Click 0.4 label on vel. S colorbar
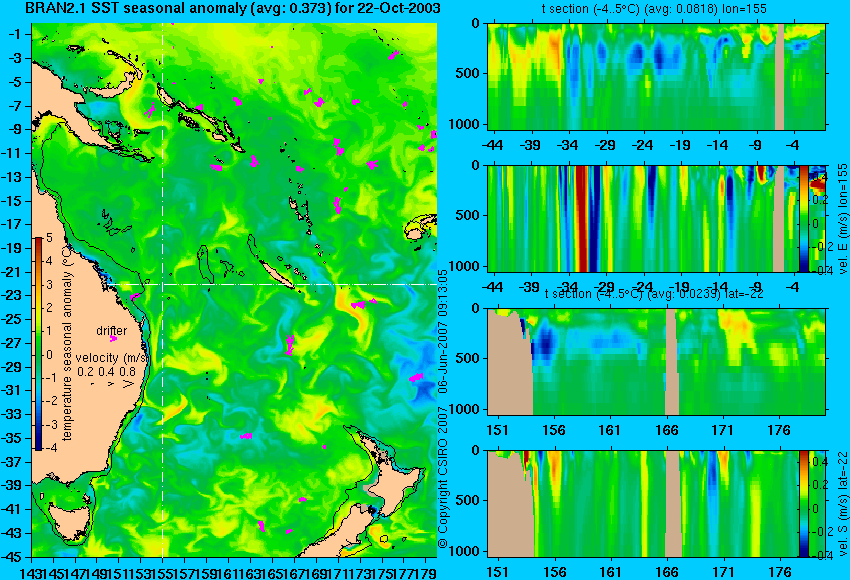Screen dimensions: 850x580 point(820,461)
